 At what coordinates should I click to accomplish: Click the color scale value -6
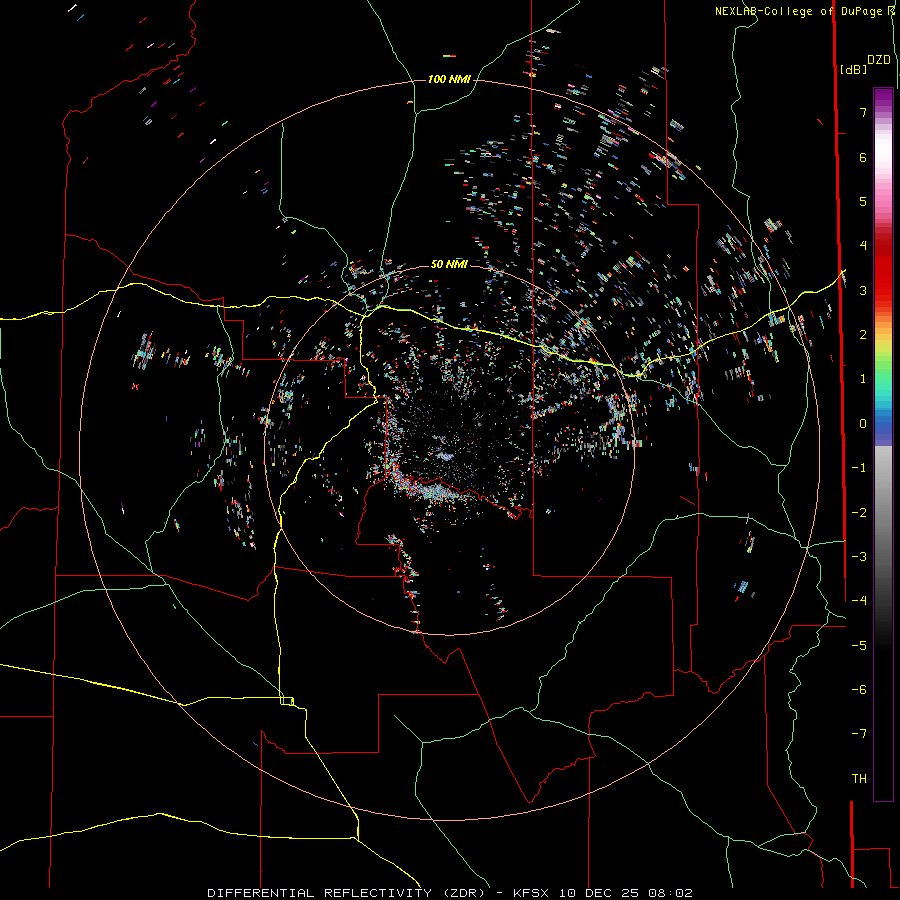[x=859, y=690]
